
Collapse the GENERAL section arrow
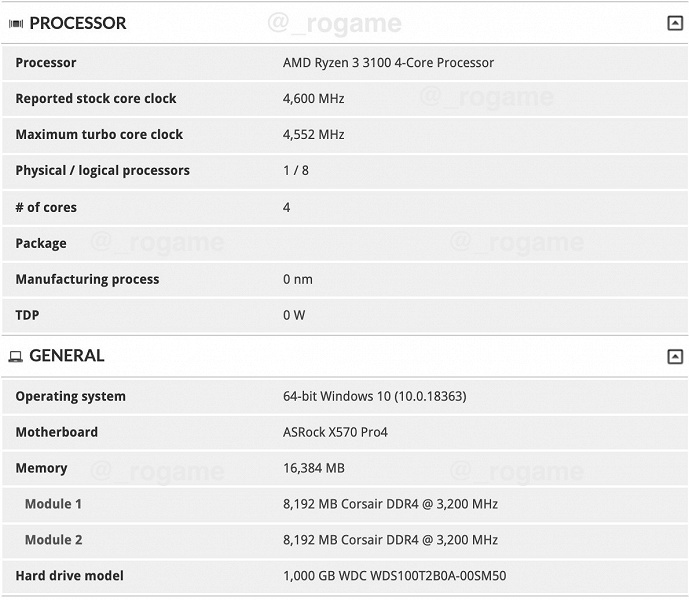(675, 357)
